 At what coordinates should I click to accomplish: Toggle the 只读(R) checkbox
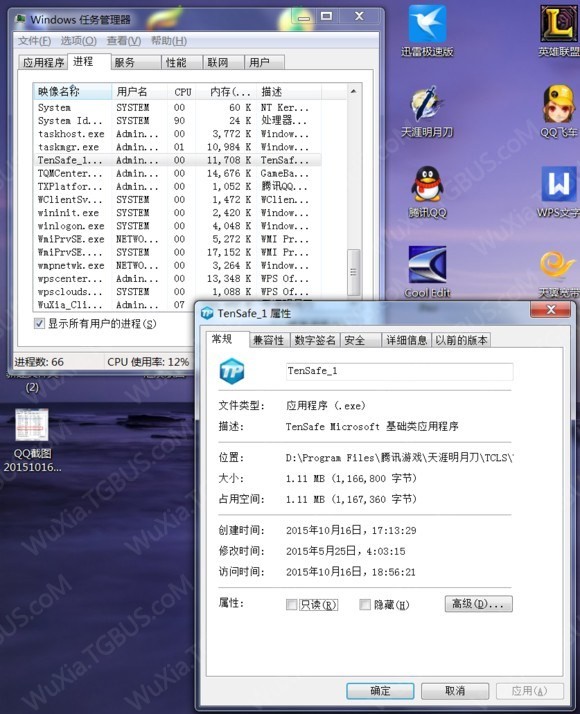click(291, 604)
